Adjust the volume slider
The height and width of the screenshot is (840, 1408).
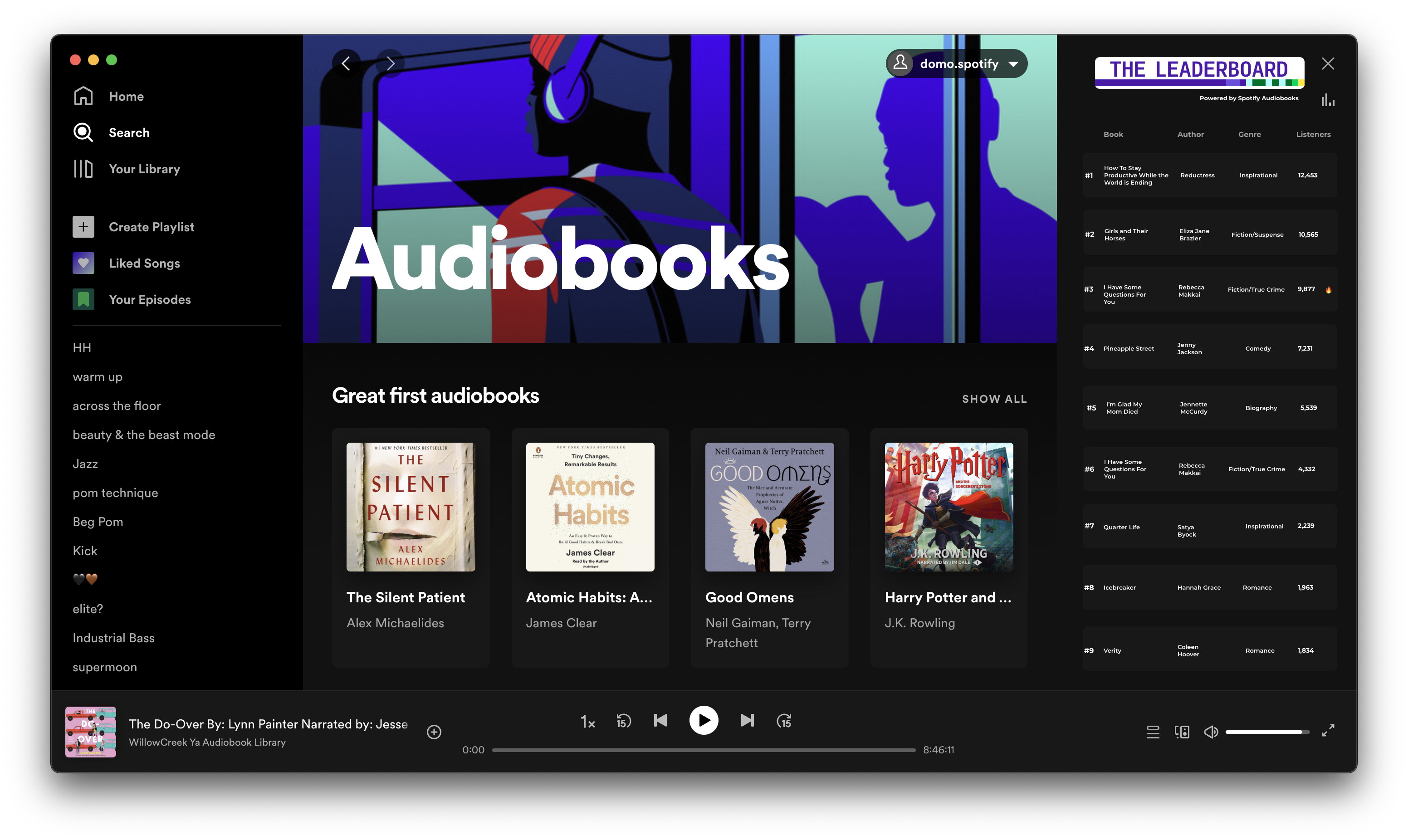(1268, 732)
